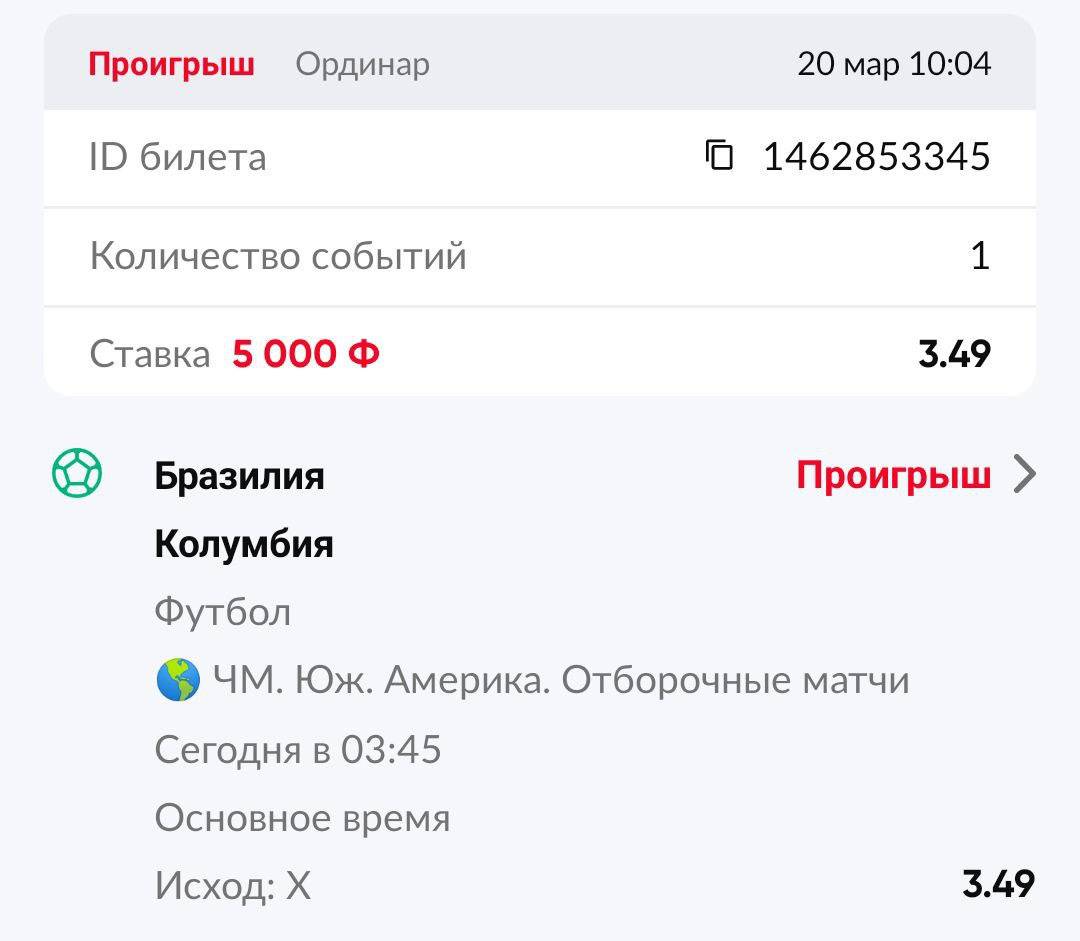Select the Количество событий row label

tap(278, 256)
